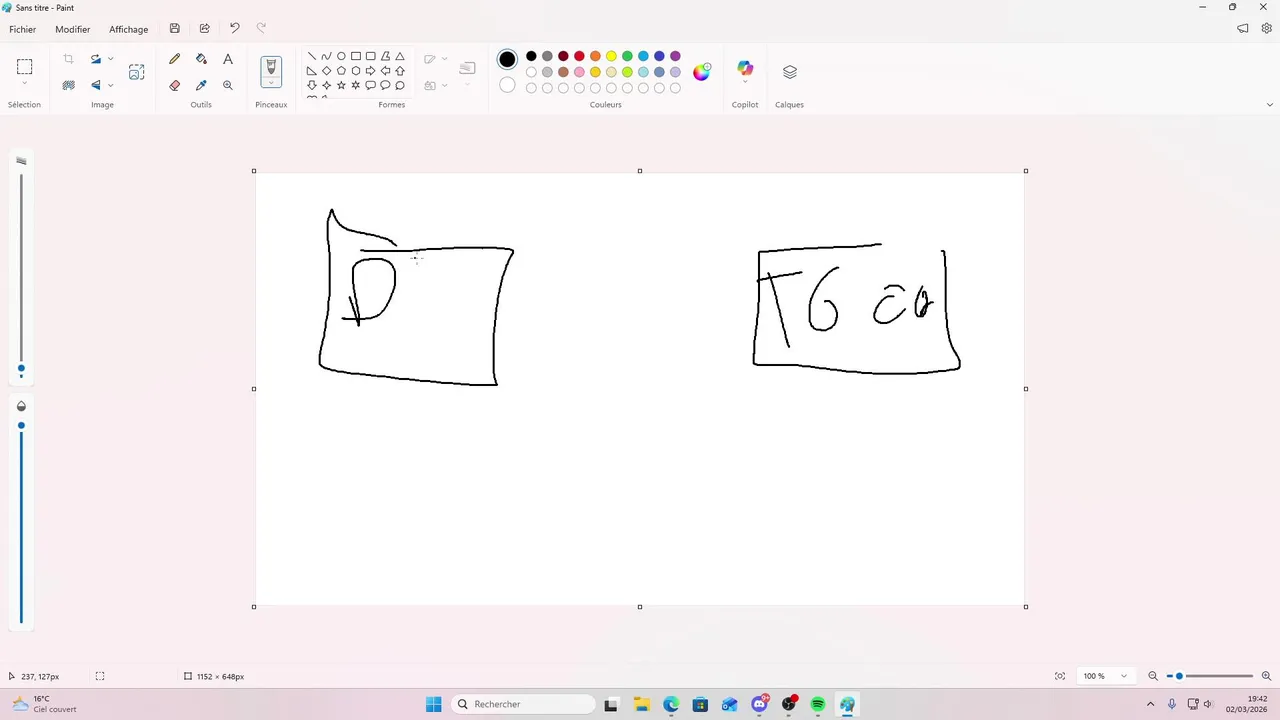Open the feedback icon near settings
The image size is (1280, 720).
click(1243, 29)
